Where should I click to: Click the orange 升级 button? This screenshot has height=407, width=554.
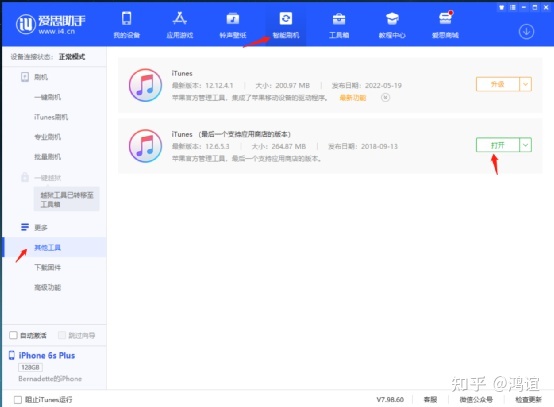pos(497,84)
